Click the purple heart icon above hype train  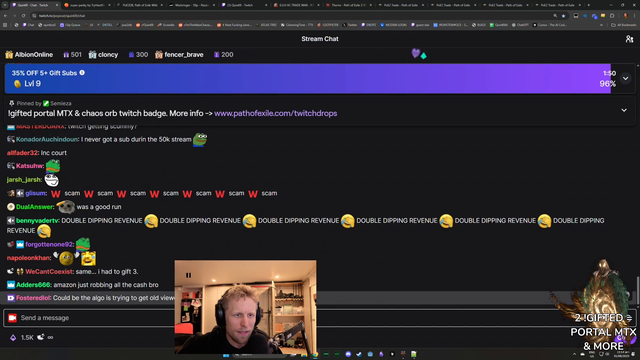(416, 53)
